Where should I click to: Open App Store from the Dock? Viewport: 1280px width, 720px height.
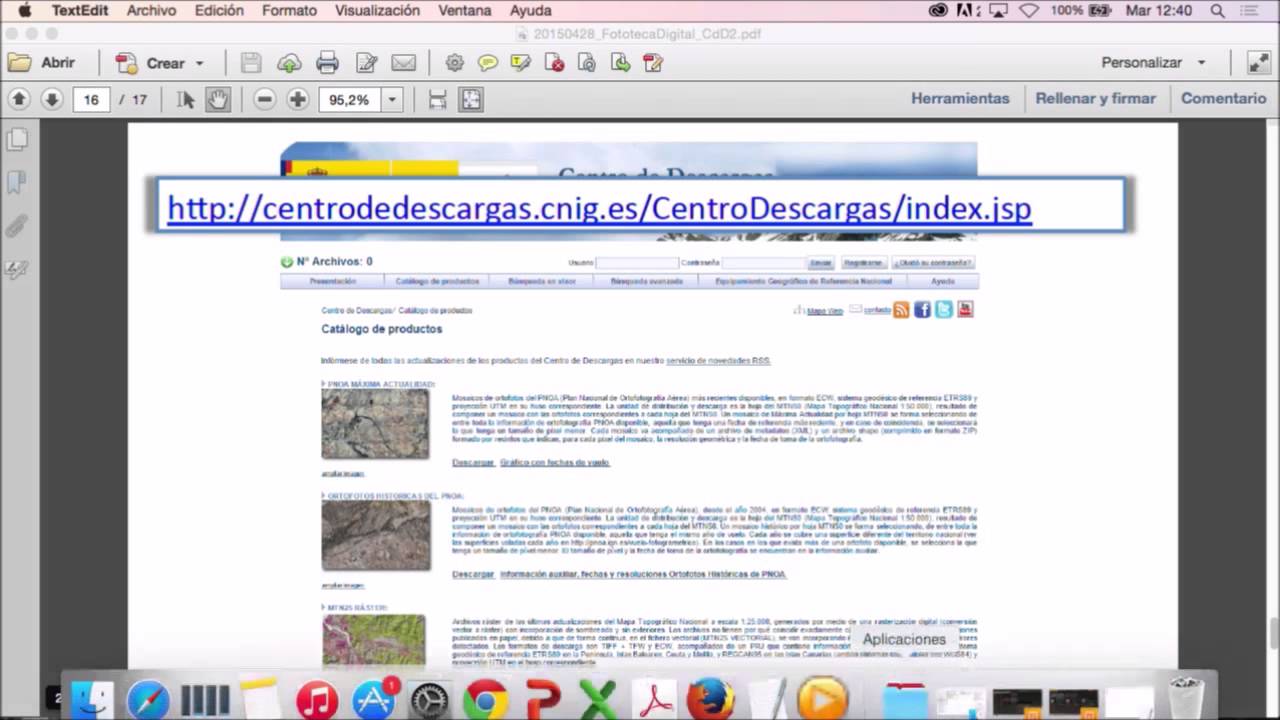374,699
